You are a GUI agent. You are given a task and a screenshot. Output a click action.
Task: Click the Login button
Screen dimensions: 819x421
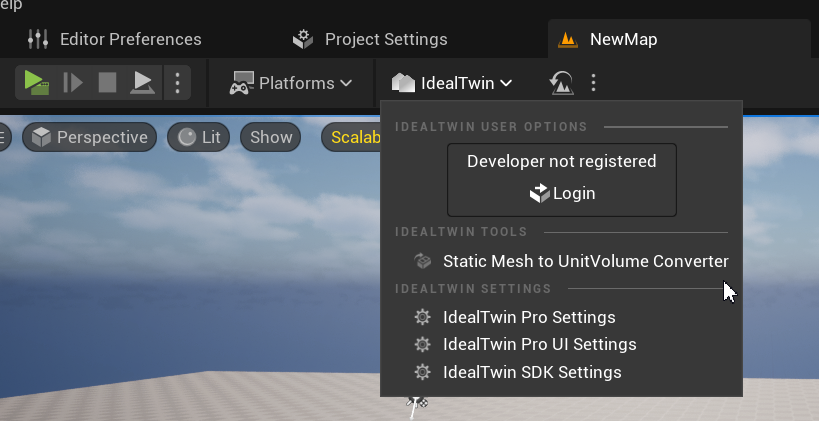point(562,193)
